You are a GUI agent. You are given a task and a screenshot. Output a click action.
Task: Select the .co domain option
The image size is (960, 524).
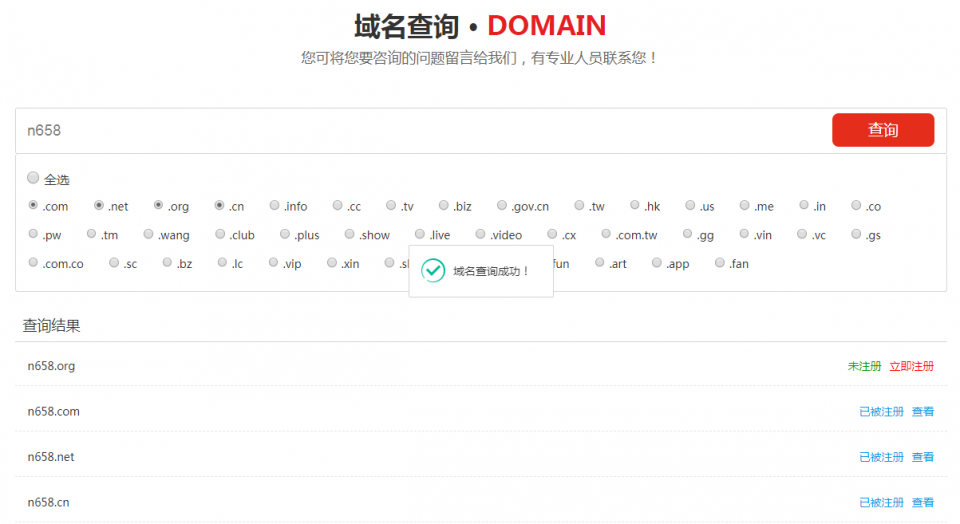tap(856, 205)
